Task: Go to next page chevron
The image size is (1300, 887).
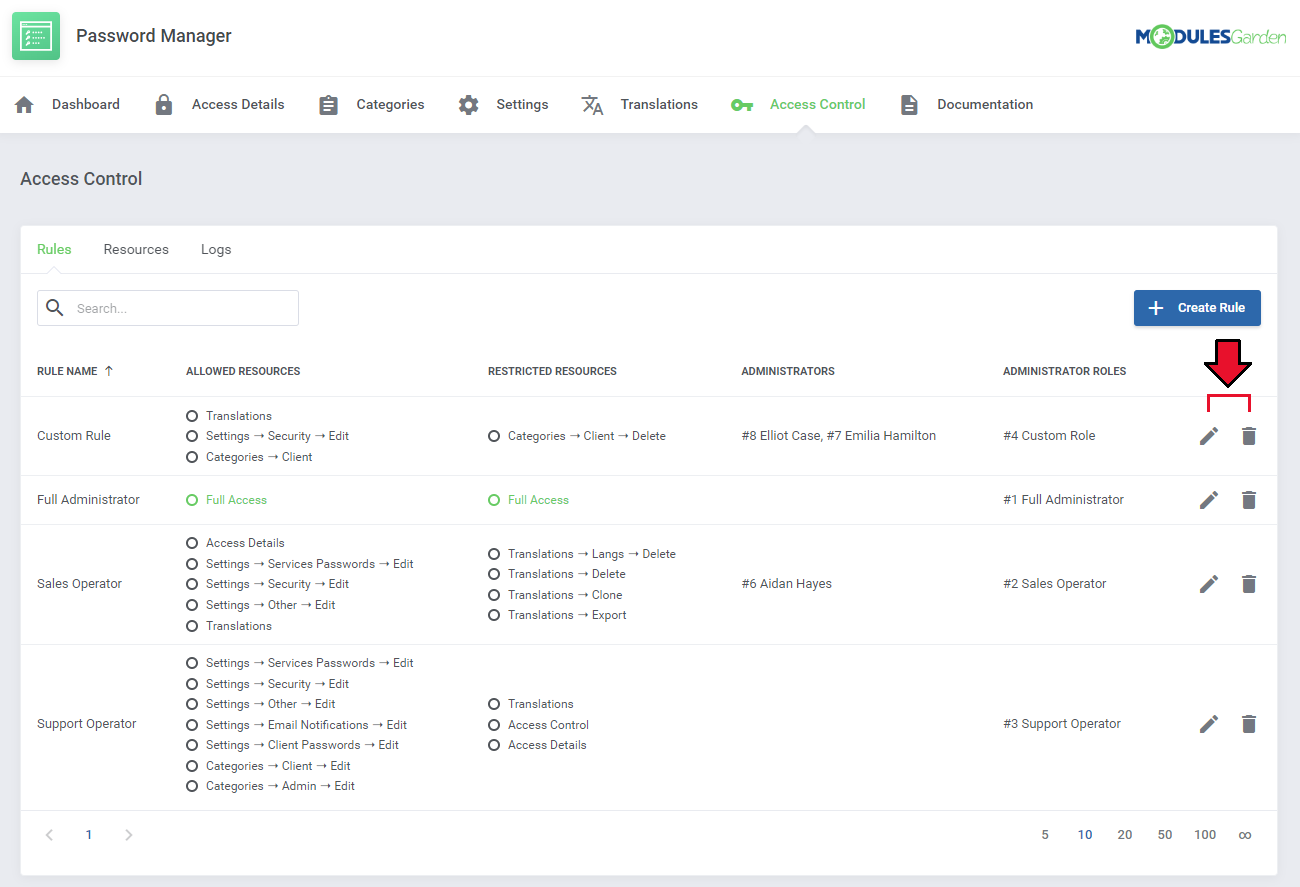Action: click(128, 835)
